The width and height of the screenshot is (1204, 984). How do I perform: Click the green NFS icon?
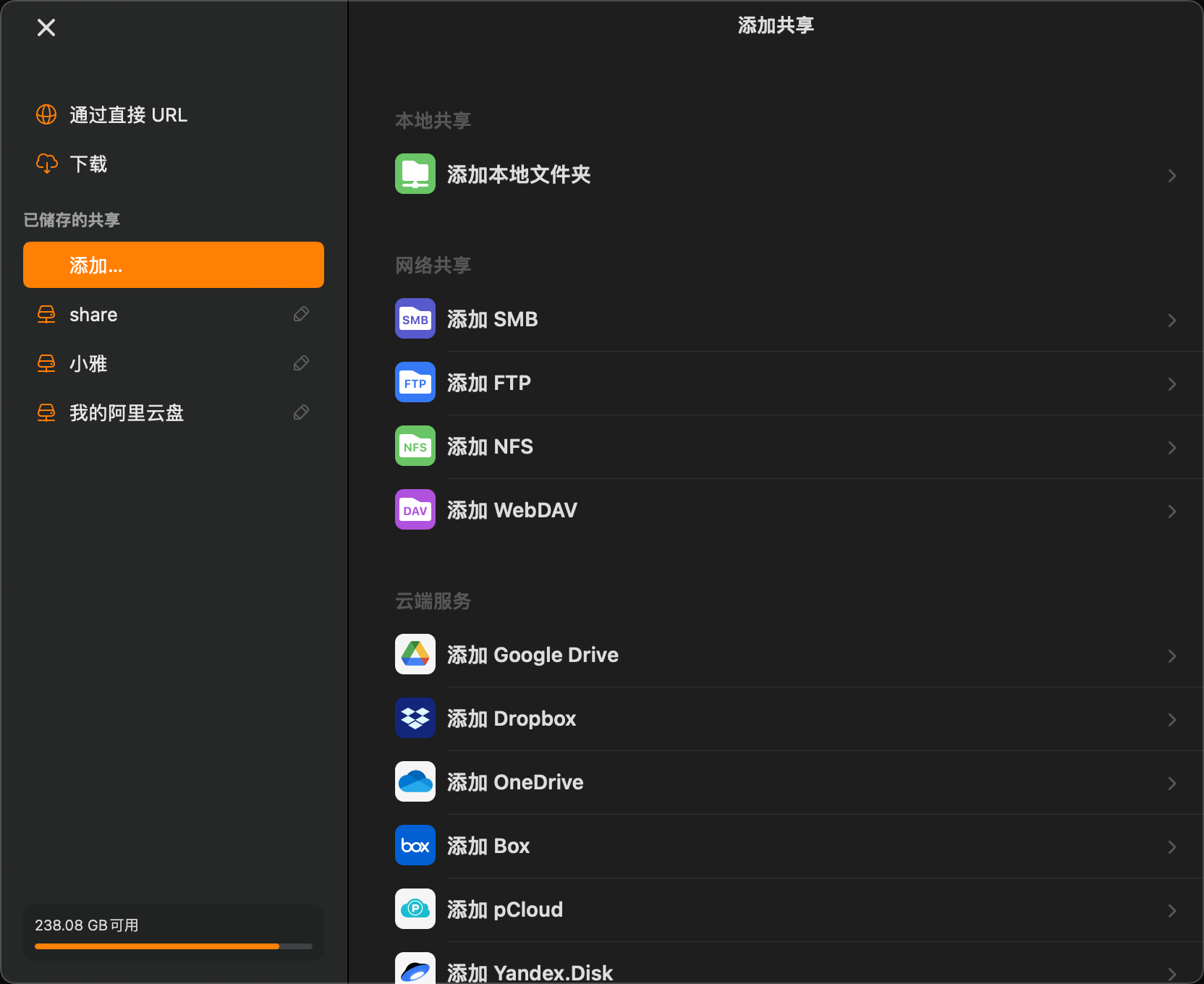pyautogui.click(x=415, y=446)
